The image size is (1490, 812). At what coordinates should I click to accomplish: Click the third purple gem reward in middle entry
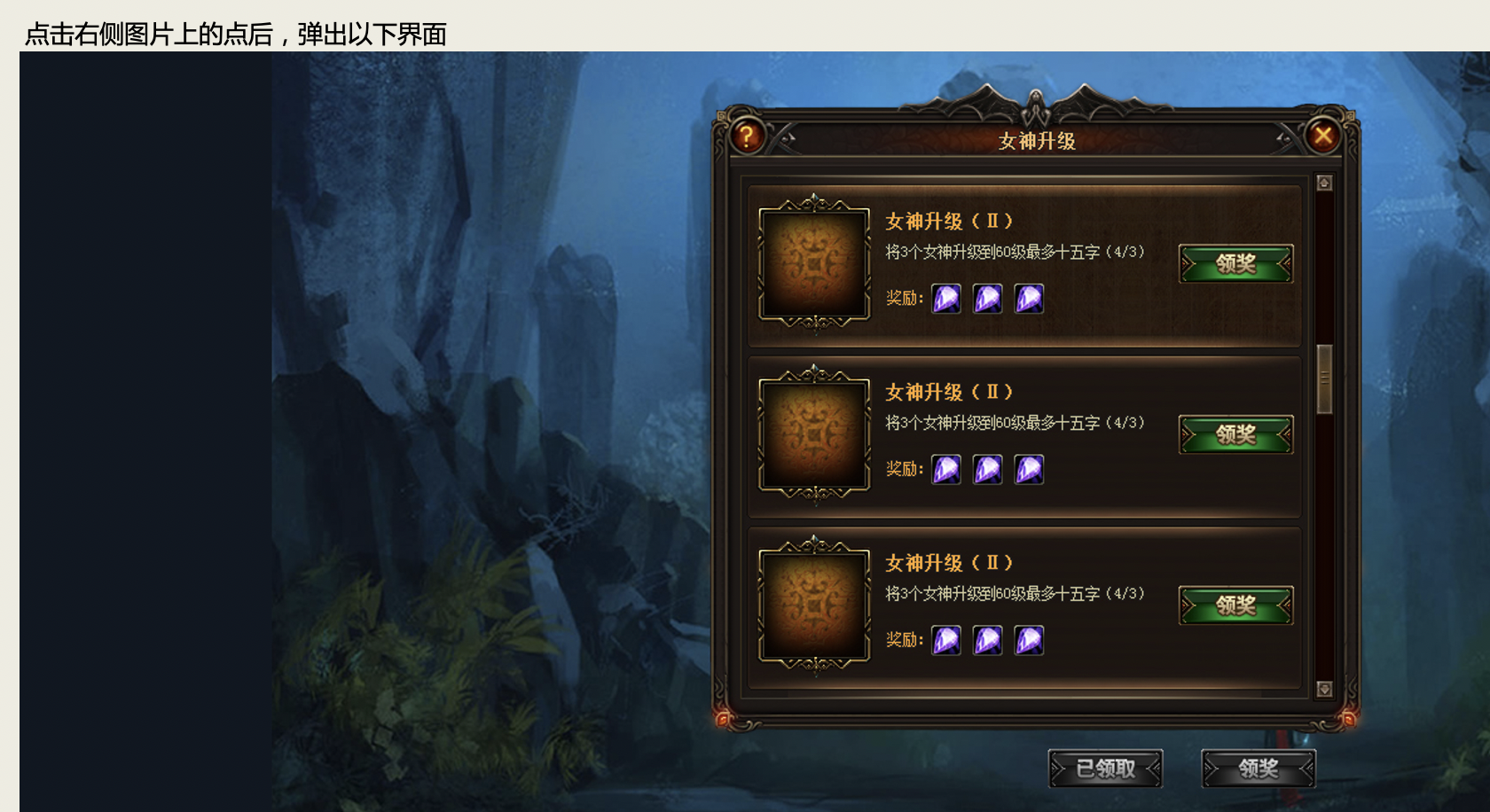click(1030, 470)
